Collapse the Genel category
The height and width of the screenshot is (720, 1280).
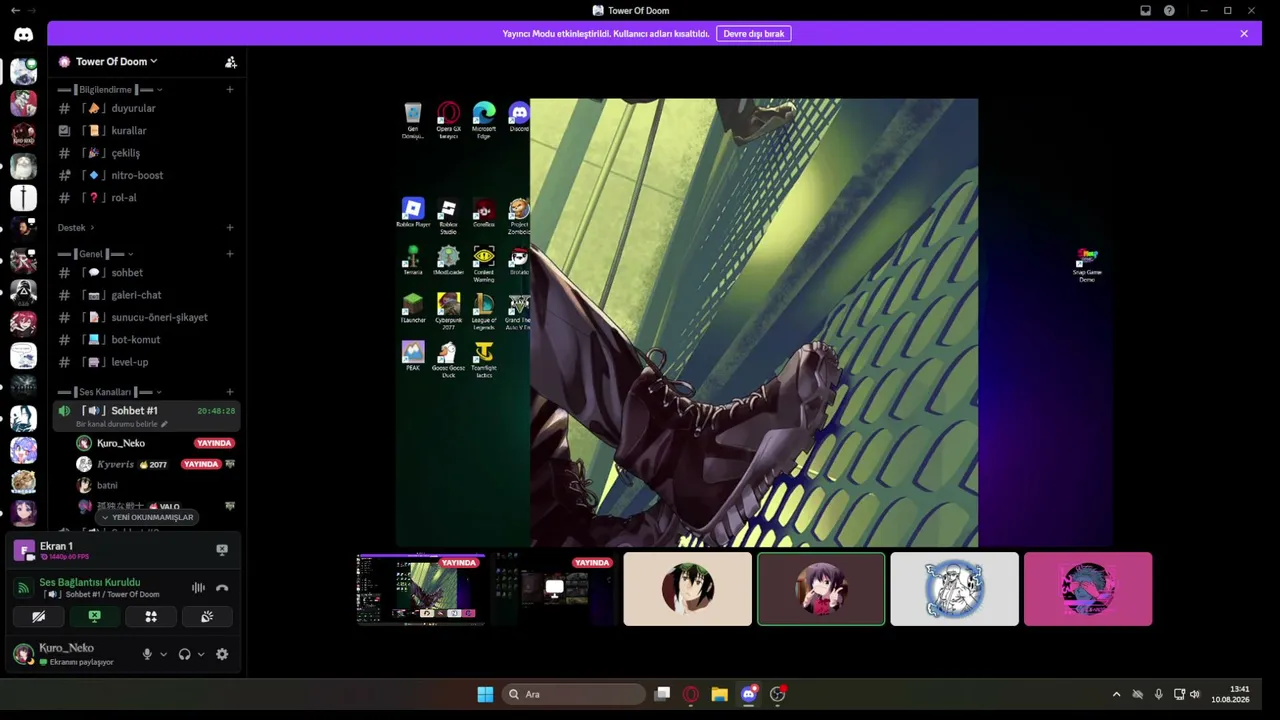pos(96,254)
